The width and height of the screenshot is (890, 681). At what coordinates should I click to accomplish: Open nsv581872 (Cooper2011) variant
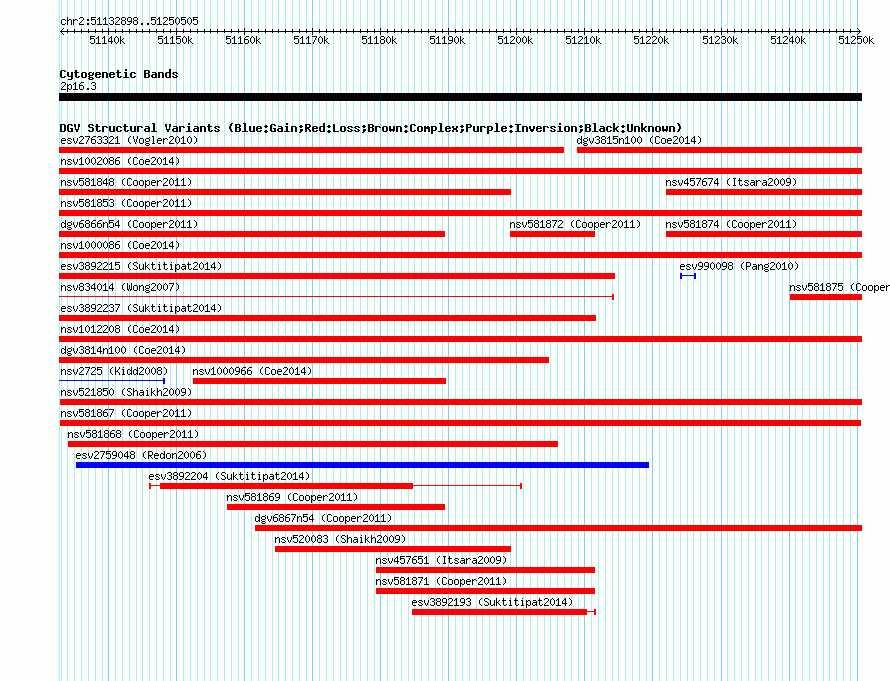(575, 224)
